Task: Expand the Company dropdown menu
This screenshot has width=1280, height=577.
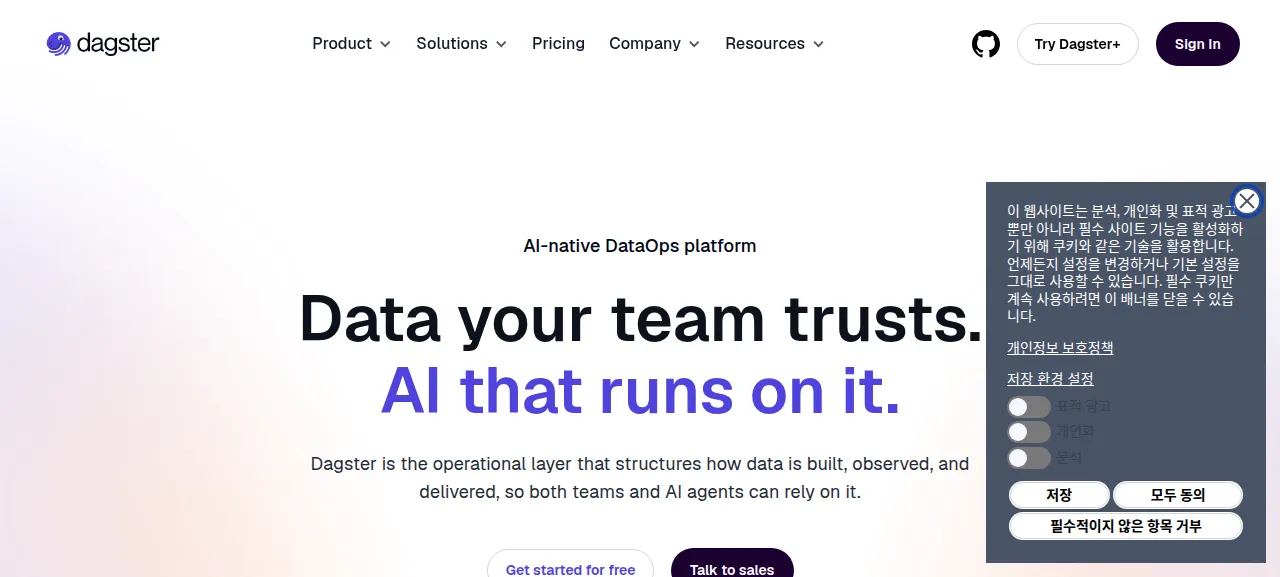Action: 654,44
